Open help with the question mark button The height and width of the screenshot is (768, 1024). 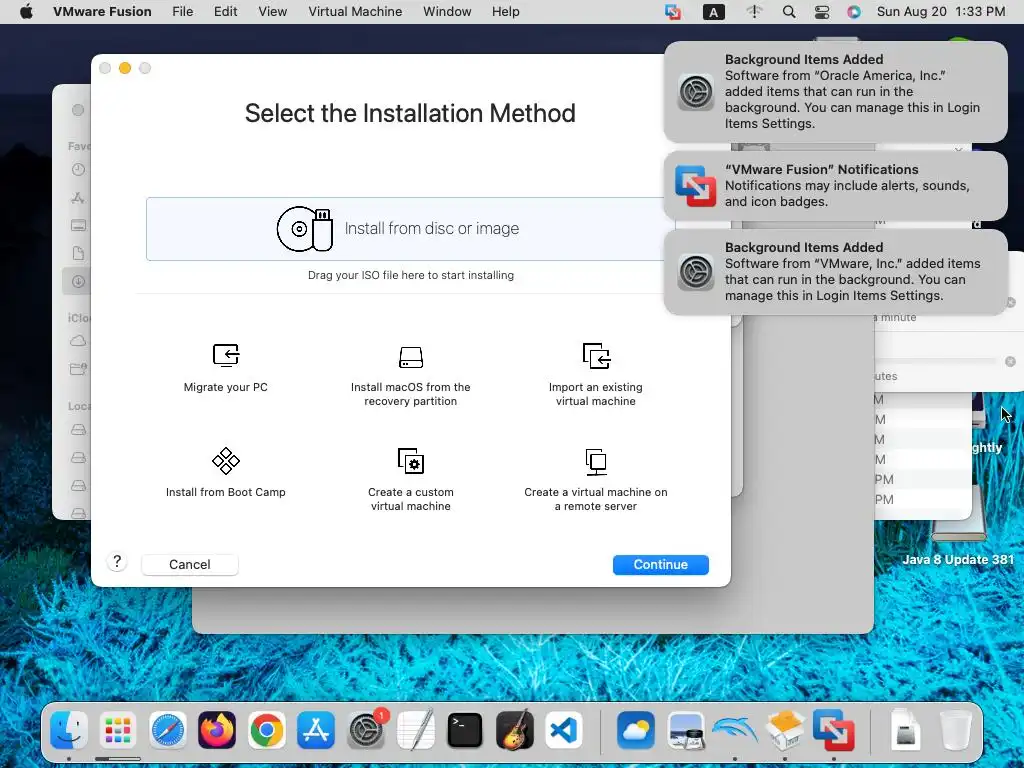click(117, 562)
